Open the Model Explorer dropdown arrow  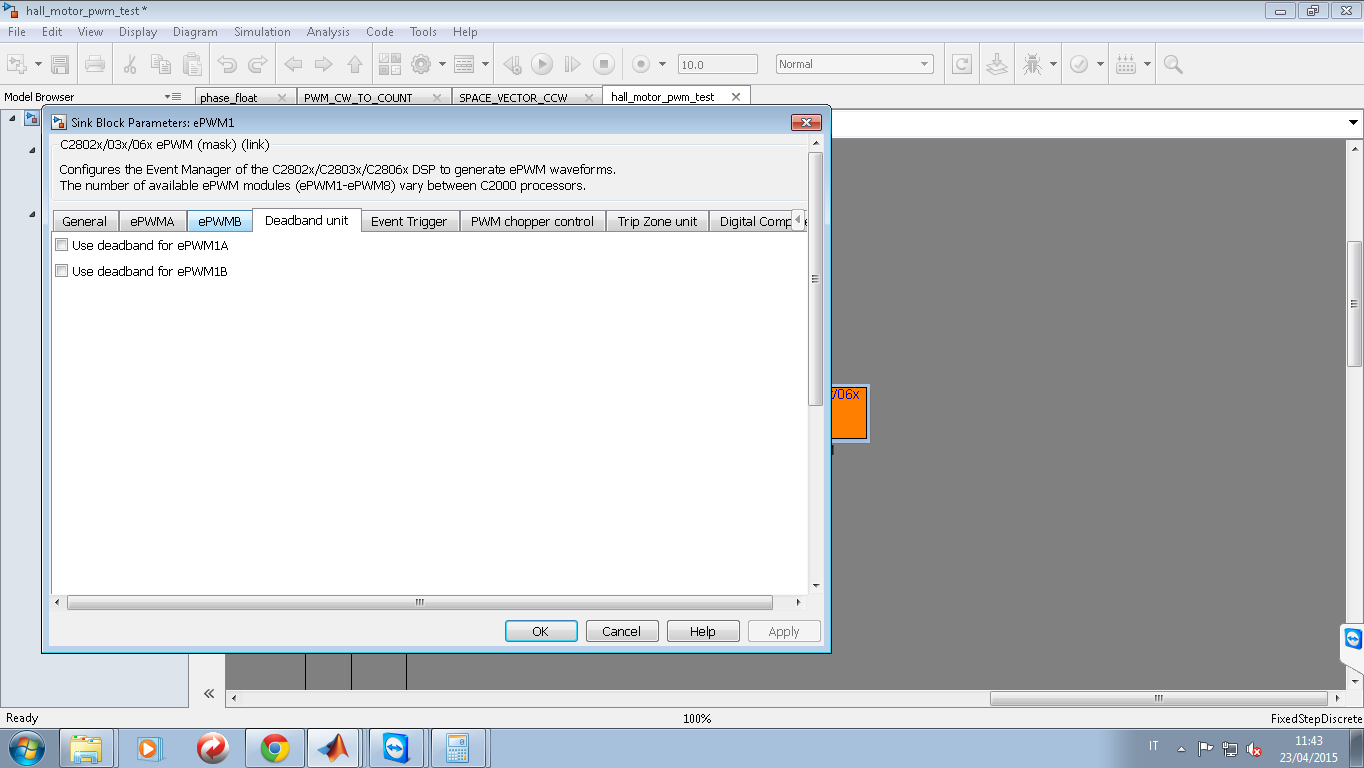[485, 64]
